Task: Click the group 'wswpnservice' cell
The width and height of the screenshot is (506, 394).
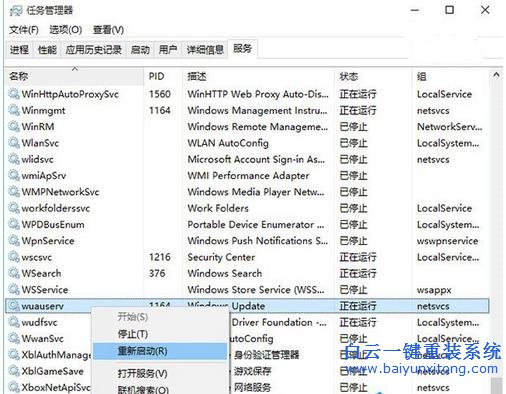Action: [447, 241]
